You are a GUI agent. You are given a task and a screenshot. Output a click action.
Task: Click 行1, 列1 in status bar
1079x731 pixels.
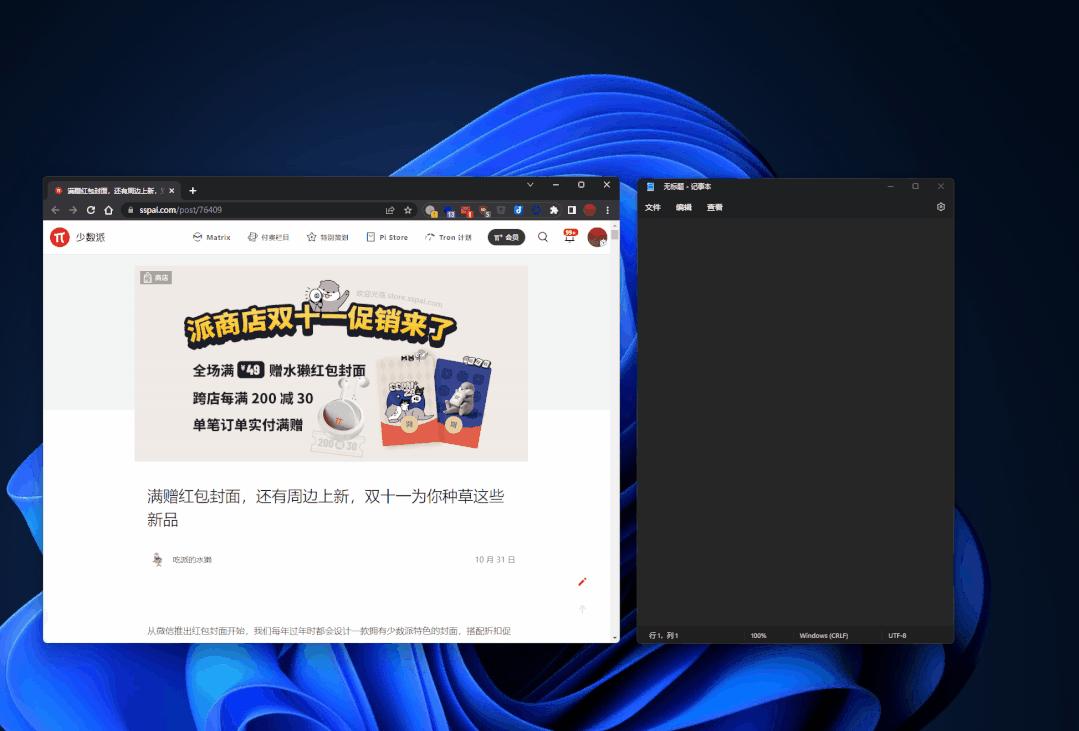pos(663,635)
